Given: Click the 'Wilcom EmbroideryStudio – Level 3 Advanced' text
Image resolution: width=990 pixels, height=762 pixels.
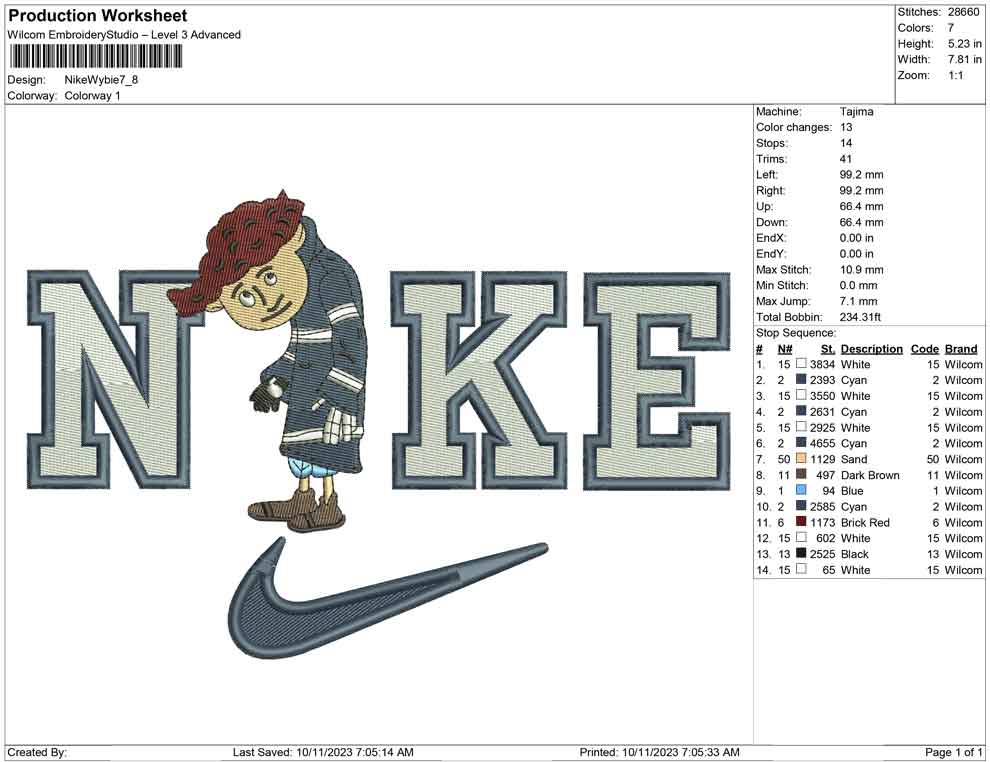Looking at the screenshot, I should point(124,35).
